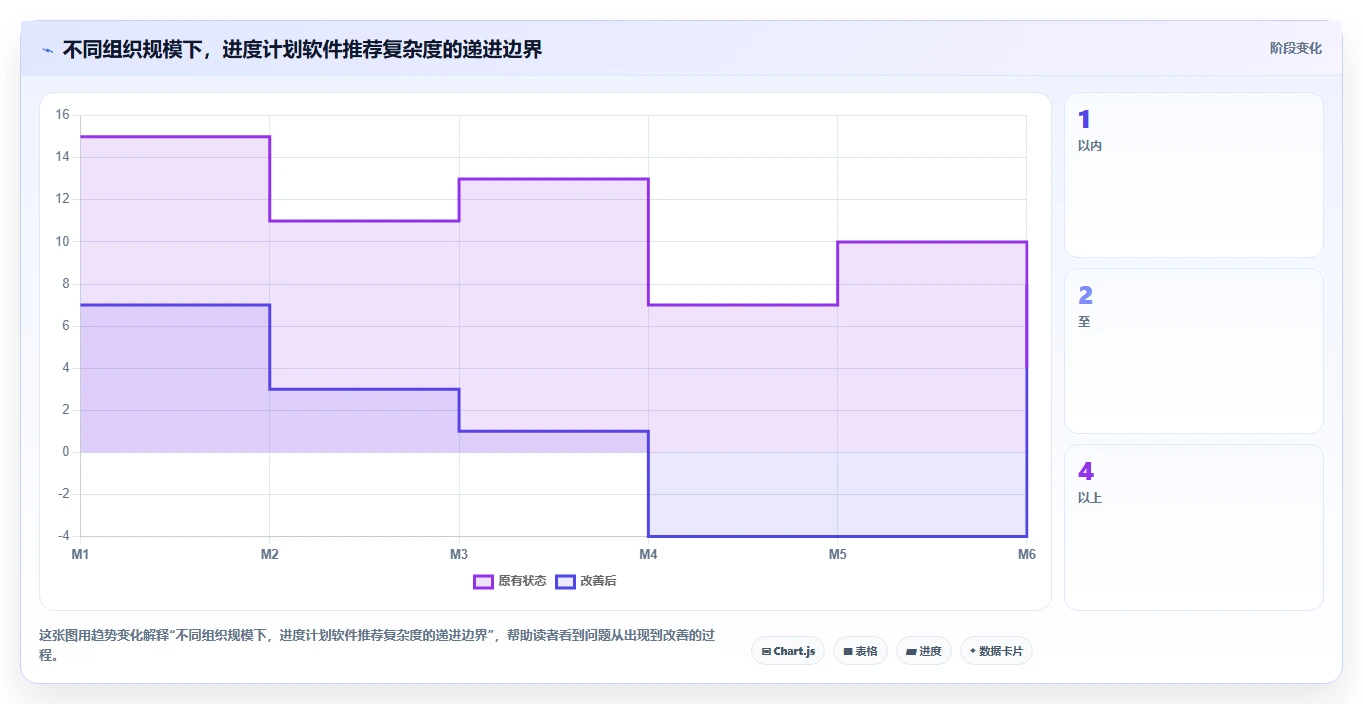The height and width of the screenshot is (704, 1363).
Task: Click the y-axis value 14
Action: [62, 157]
